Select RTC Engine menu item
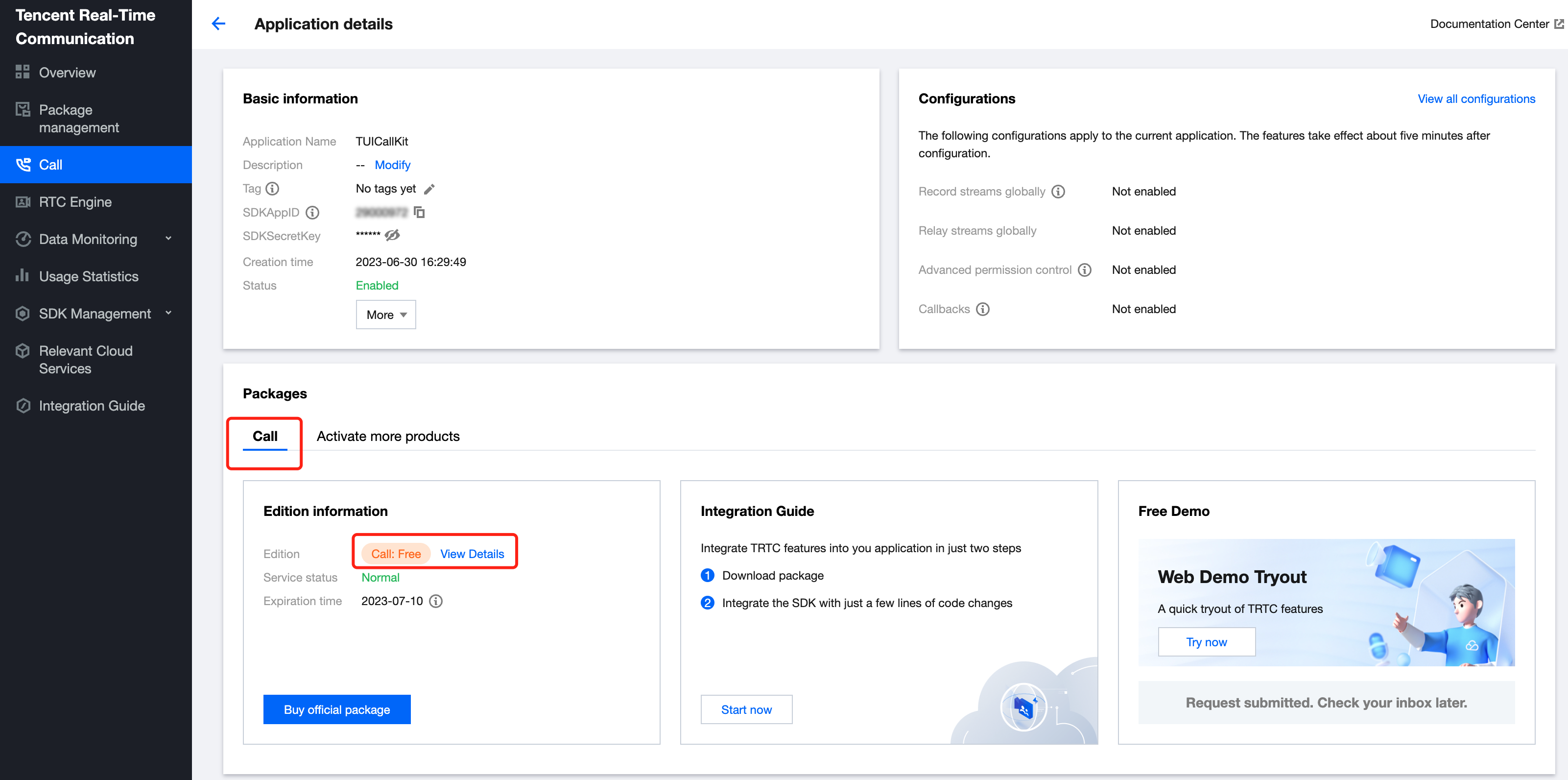This screenshot has width=1568, height=780. coord(95,202)
